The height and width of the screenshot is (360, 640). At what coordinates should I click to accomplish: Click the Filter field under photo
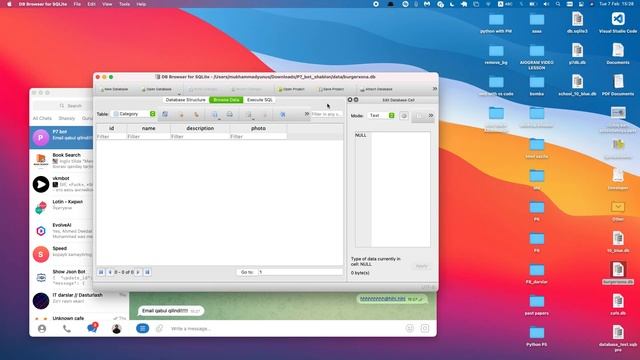coord(258,136)
